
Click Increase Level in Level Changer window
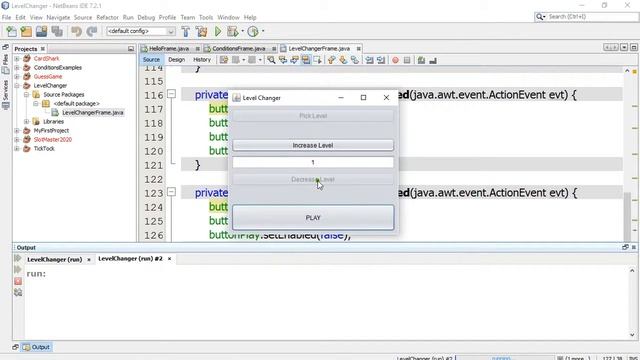[313, 145]
